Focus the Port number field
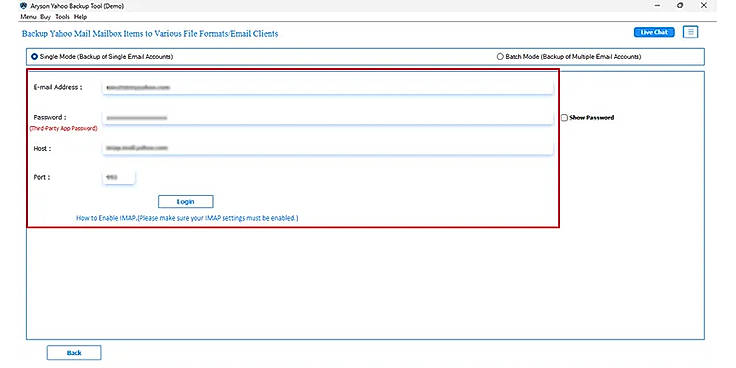Viewport: 736px width, 368px height. tap(118, 177)
